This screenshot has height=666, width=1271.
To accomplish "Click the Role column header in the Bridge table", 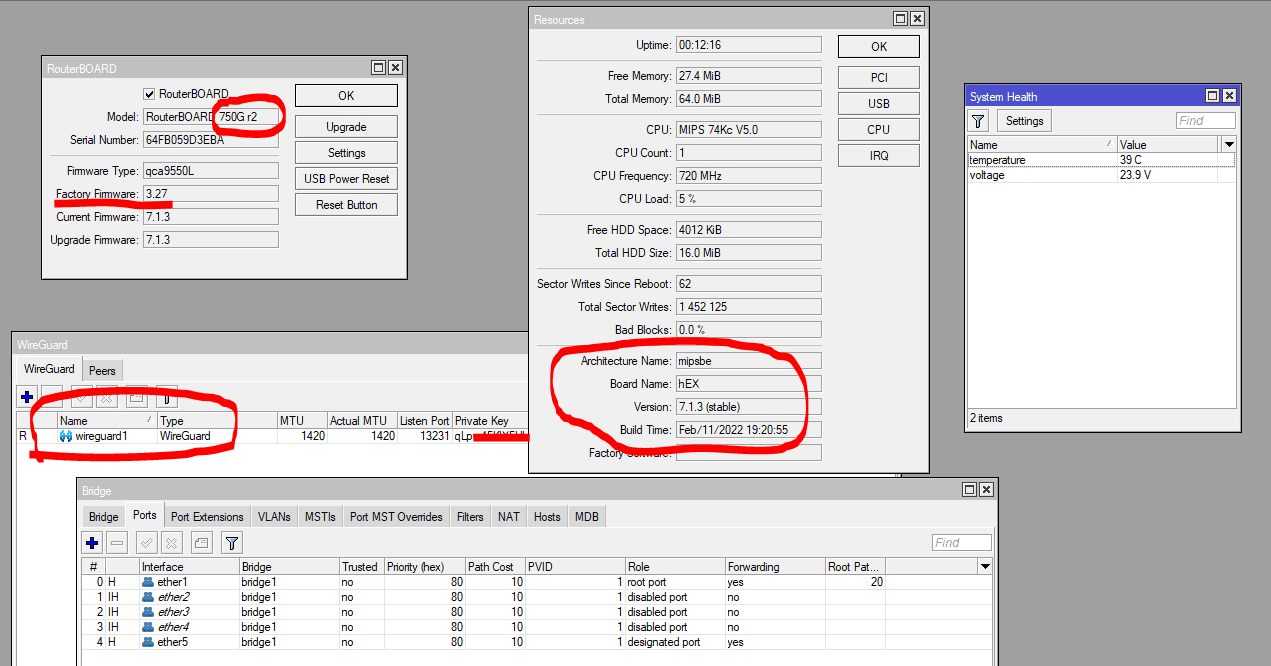I will [675, 567].
